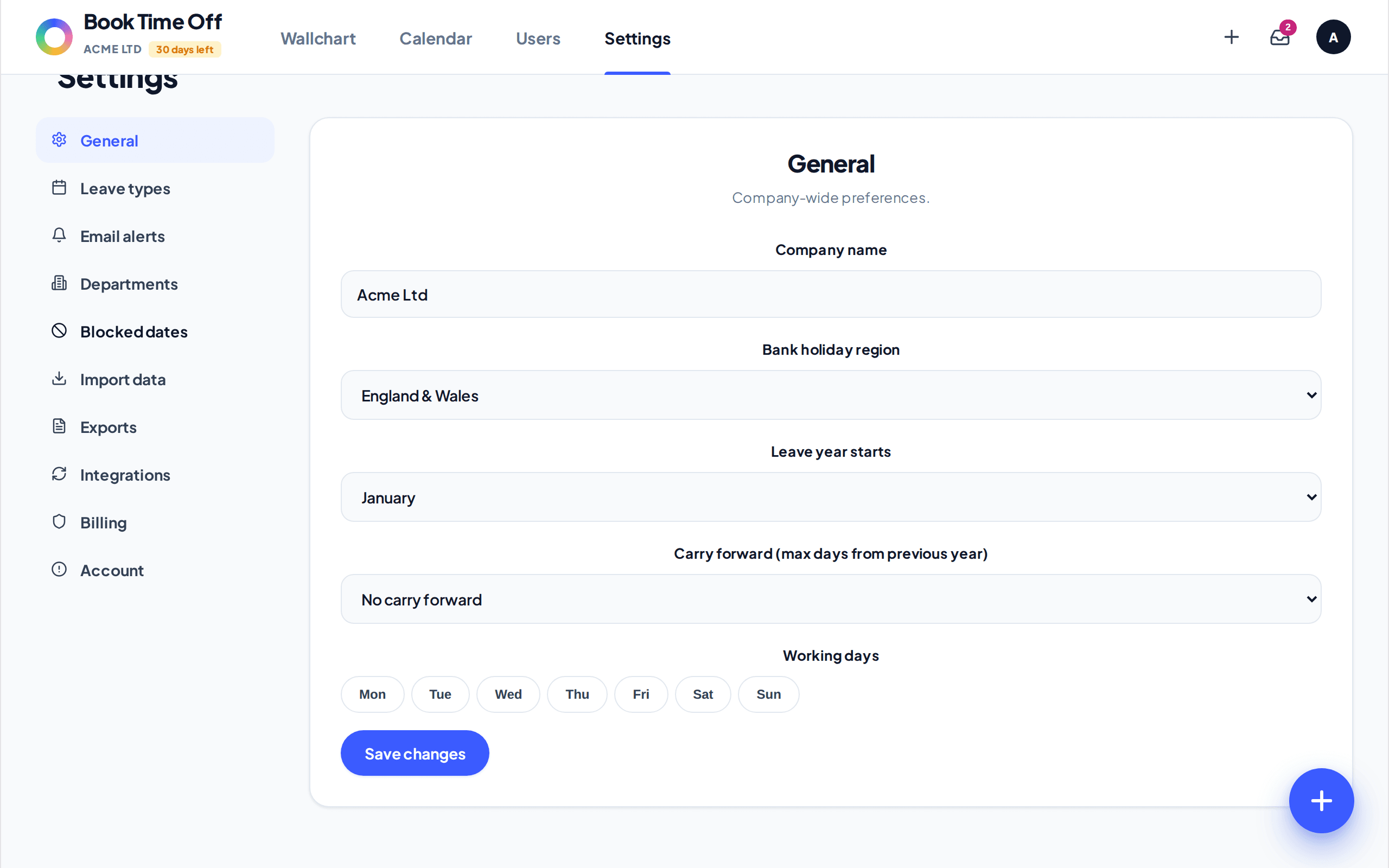The height and width of the screenshot is (868, 1389).
Task: Click the ACME LTD company label
Action: point(112,49)
